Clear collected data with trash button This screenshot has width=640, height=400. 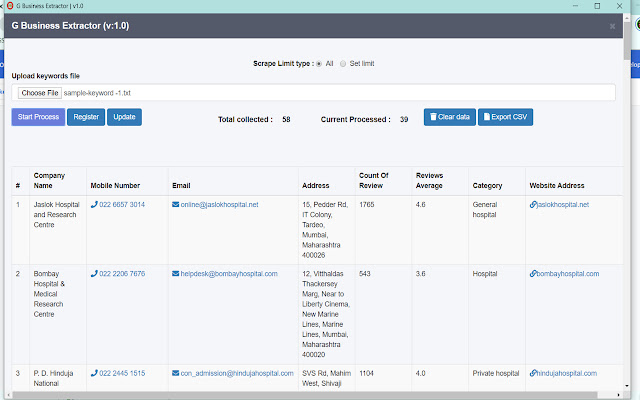pyautogui.click(x=449, y=117)
